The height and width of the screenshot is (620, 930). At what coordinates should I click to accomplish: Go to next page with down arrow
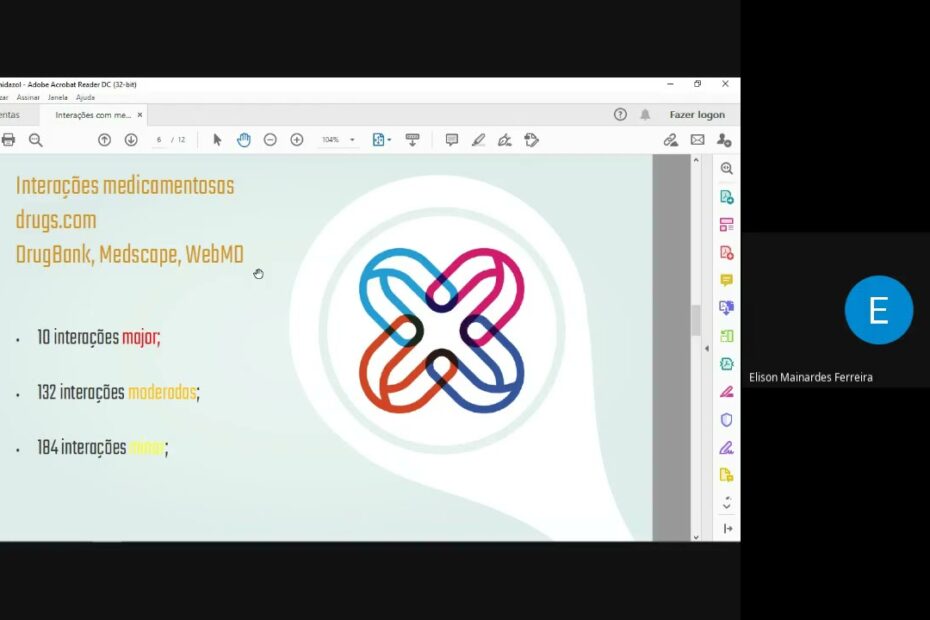point(131,140)
